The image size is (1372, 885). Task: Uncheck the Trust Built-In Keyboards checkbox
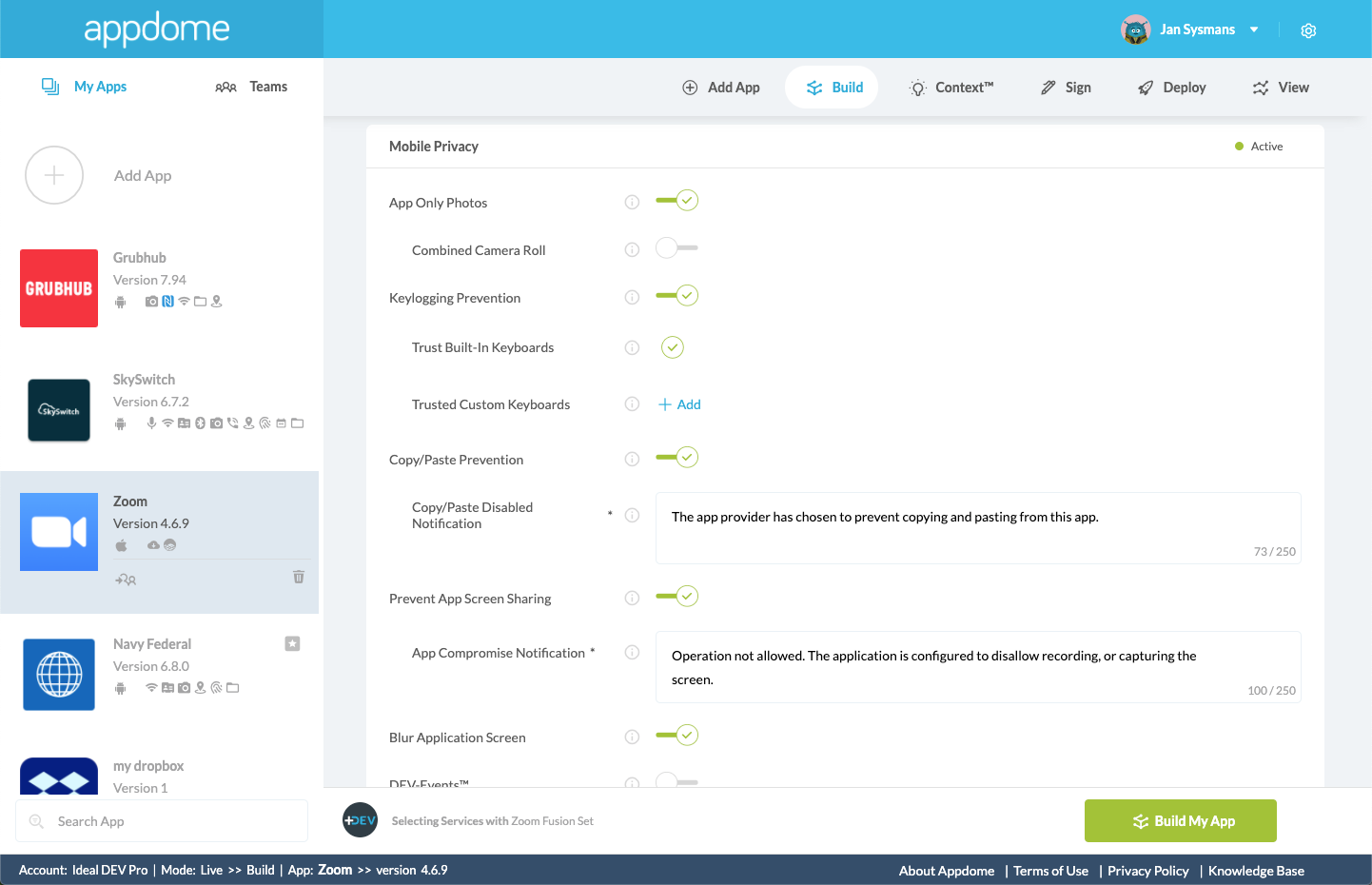[673, 347]
